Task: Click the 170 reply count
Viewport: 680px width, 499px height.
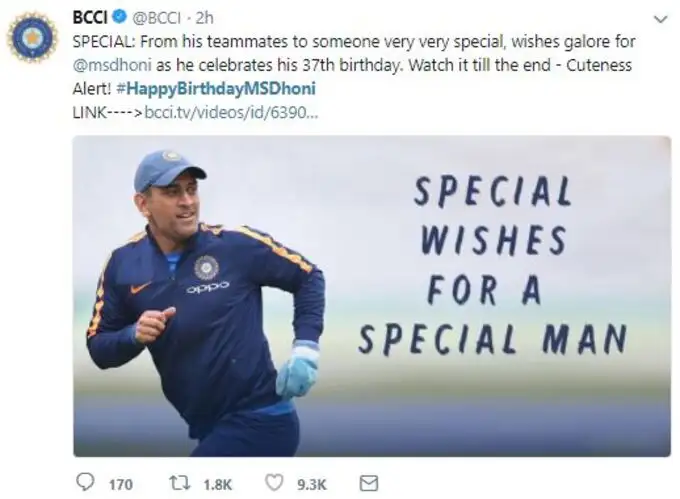Action: pyautogui.click(x=120, y=484)
